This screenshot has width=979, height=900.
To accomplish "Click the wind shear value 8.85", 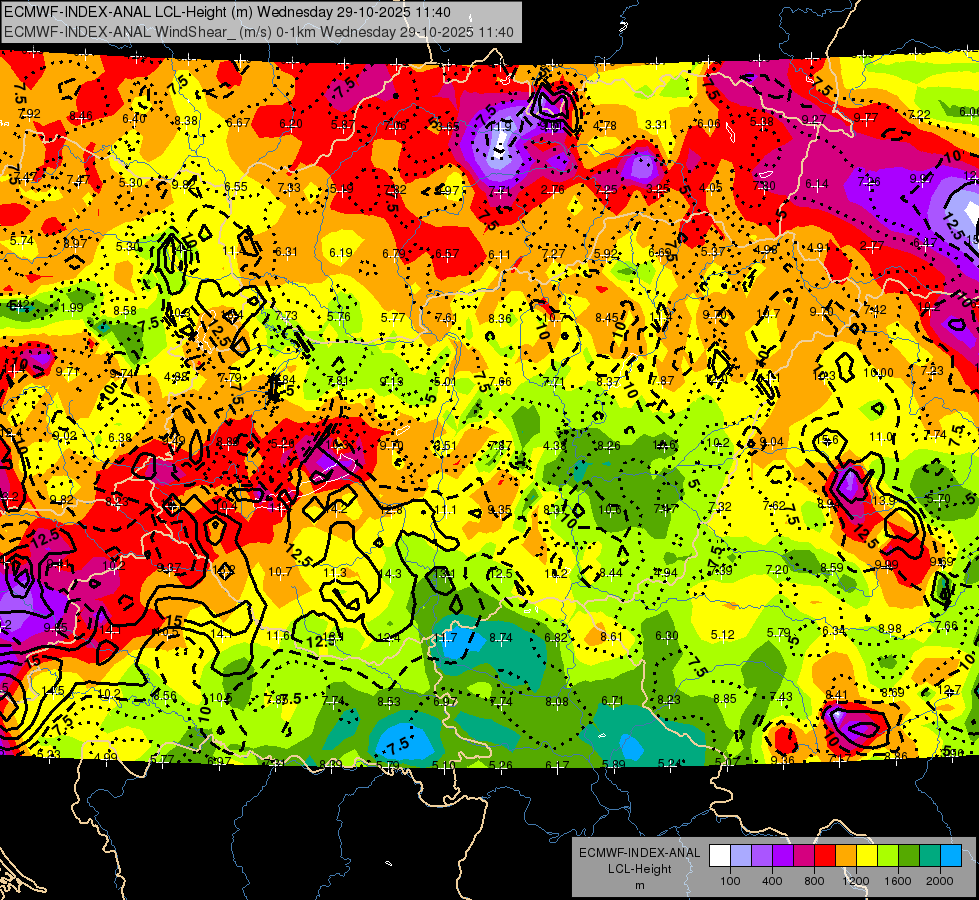I will pos(725,698).
